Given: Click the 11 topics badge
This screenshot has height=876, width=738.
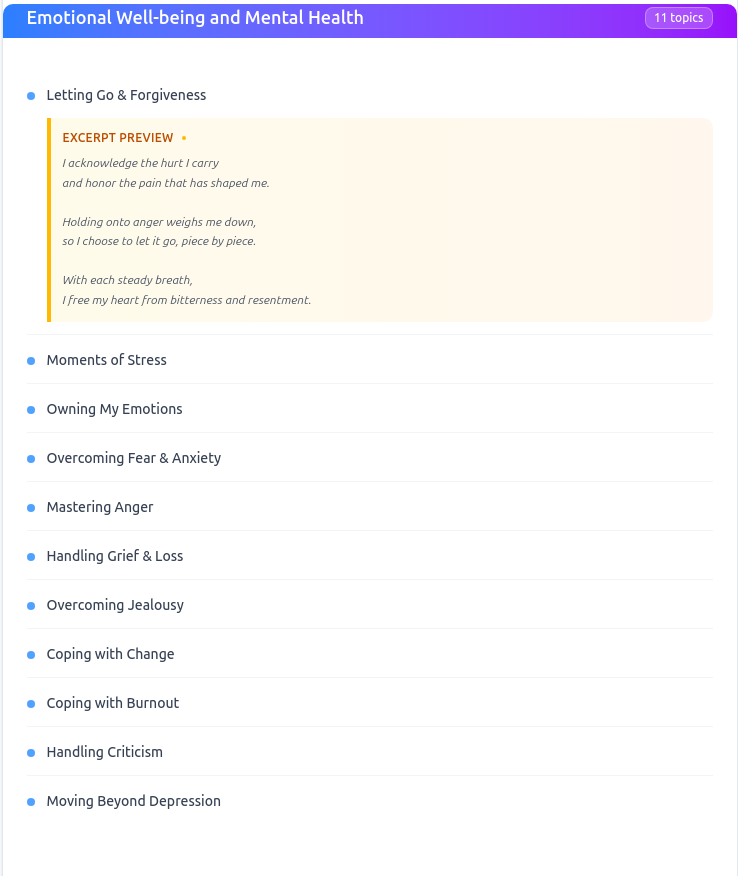Looking at the screenshot, I should click(679, 18).
